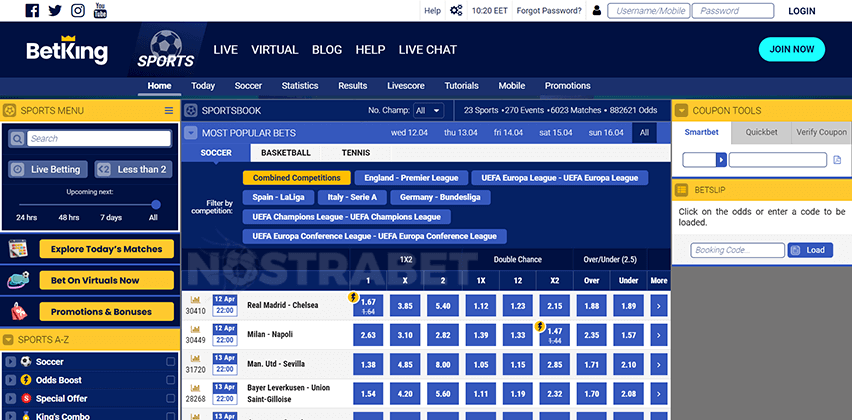Open the YouTube icon
Image resolution: width=852 pixels, height=420 pixels.
click(x=100, y=10)
